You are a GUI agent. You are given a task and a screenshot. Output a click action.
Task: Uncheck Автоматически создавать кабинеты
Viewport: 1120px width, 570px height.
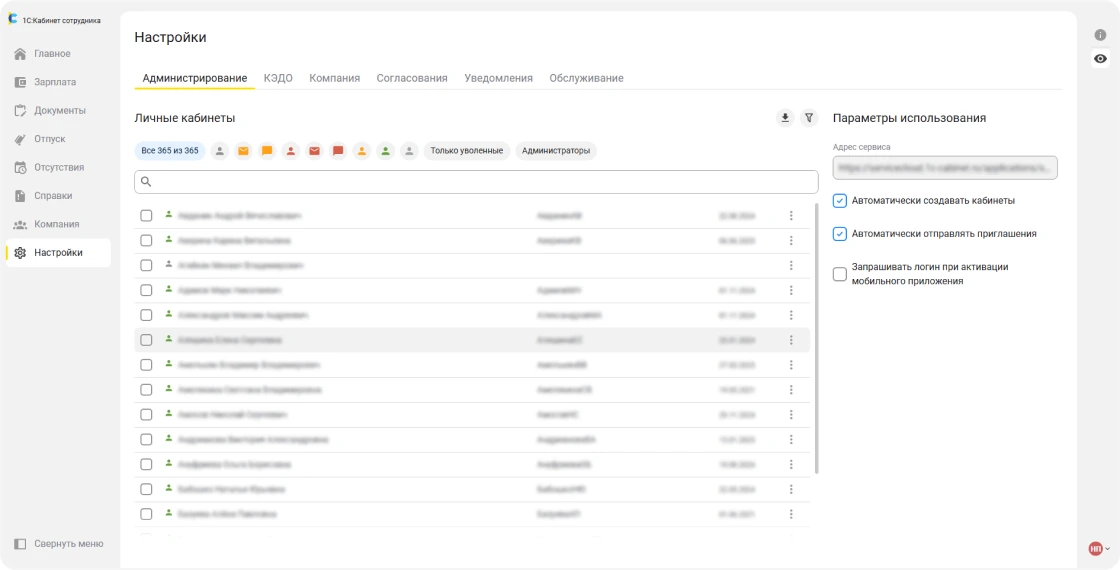pos(840,200)
